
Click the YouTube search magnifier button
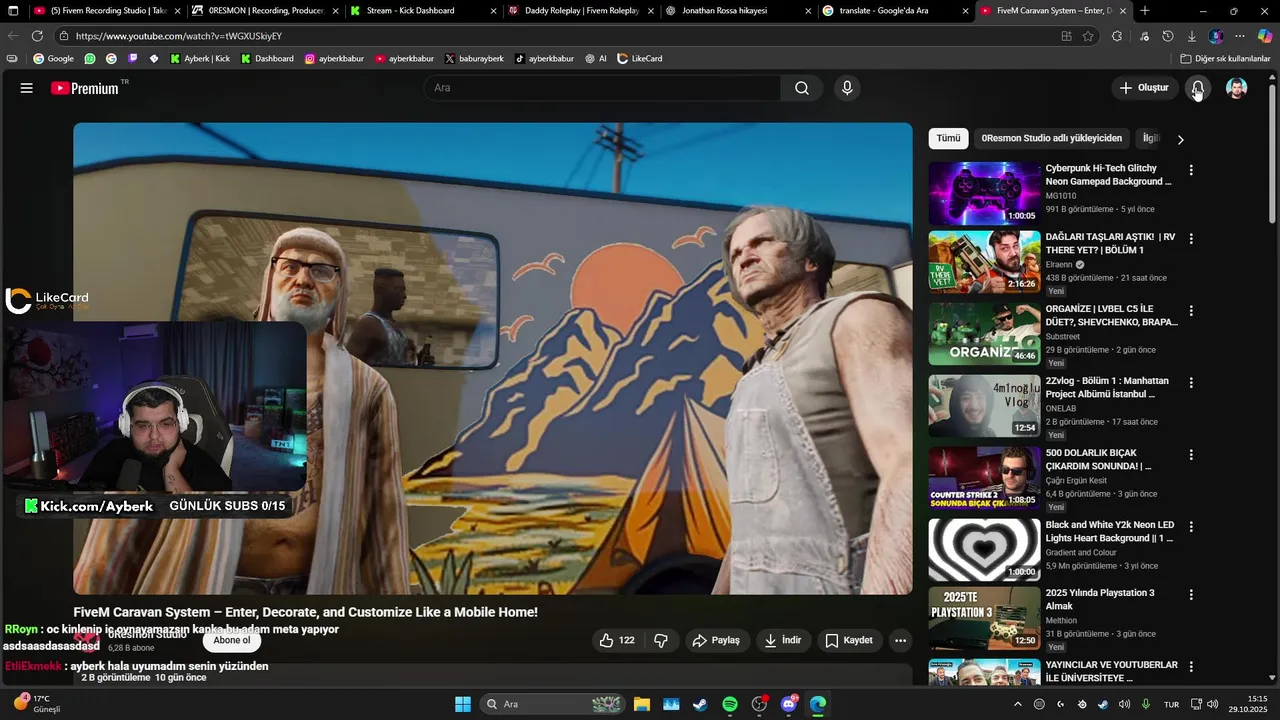(x=802, y=88)
